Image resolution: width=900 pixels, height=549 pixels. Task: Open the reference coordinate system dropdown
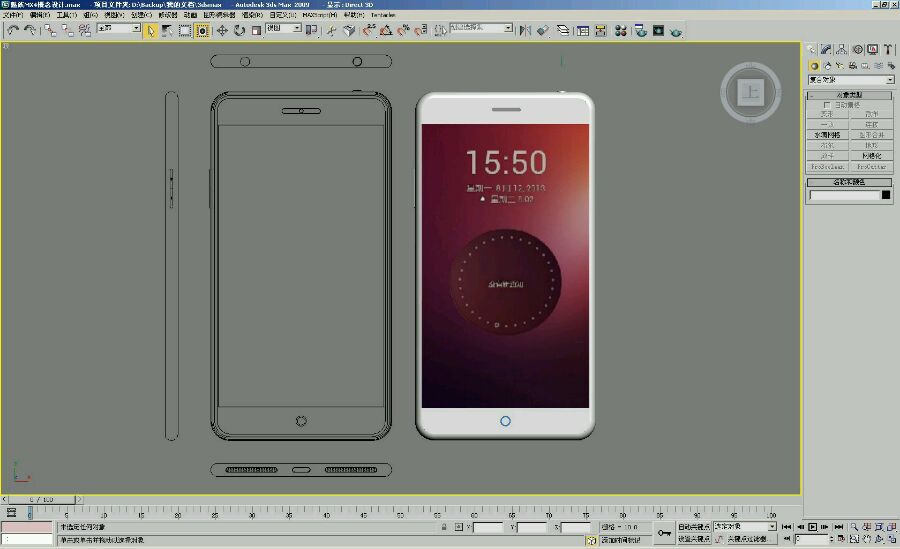284,28
